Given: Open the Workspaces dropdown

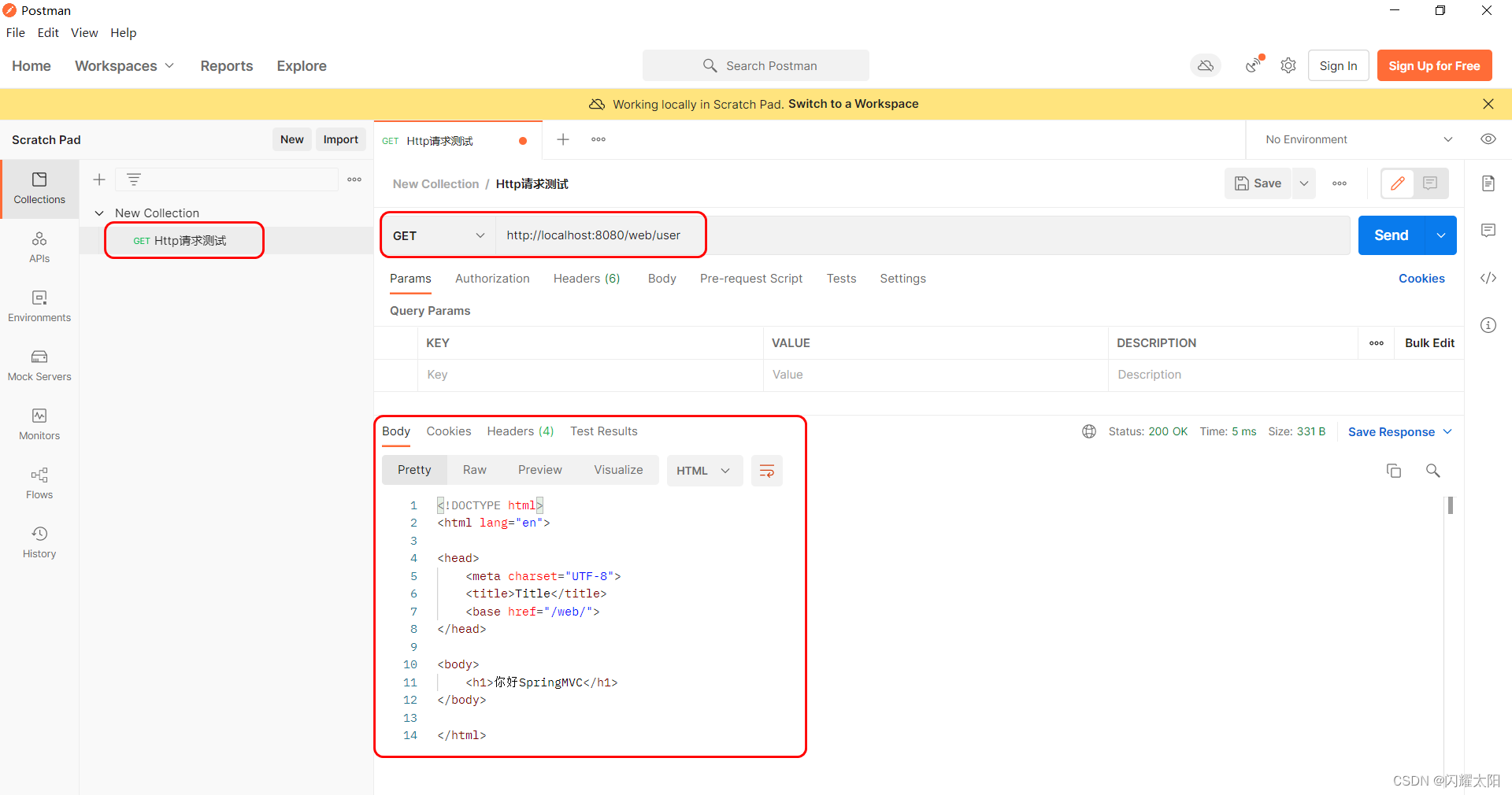Looking at the screenshot, I should [124, 66].
